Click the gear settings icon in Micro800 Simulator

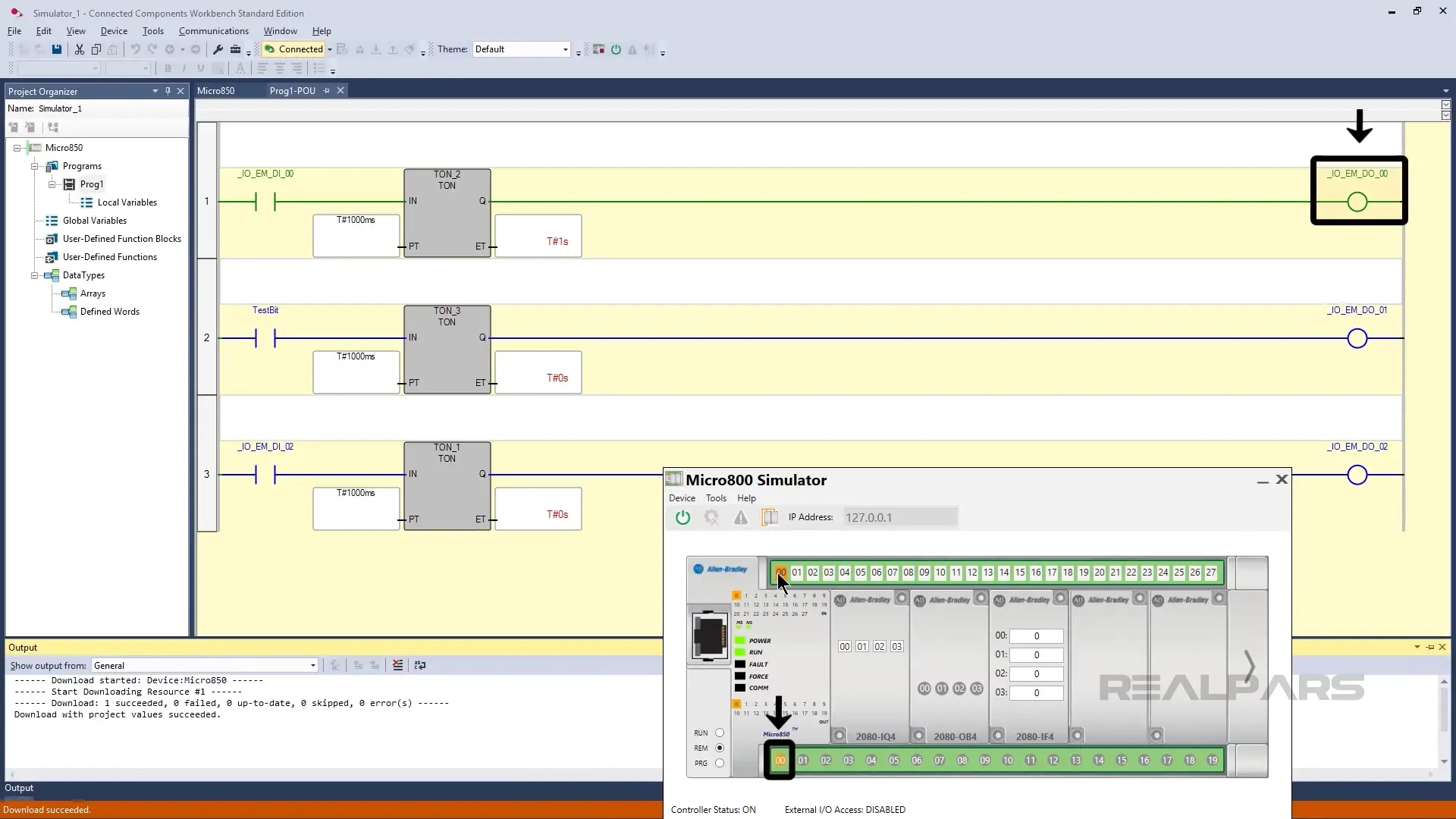711,517
